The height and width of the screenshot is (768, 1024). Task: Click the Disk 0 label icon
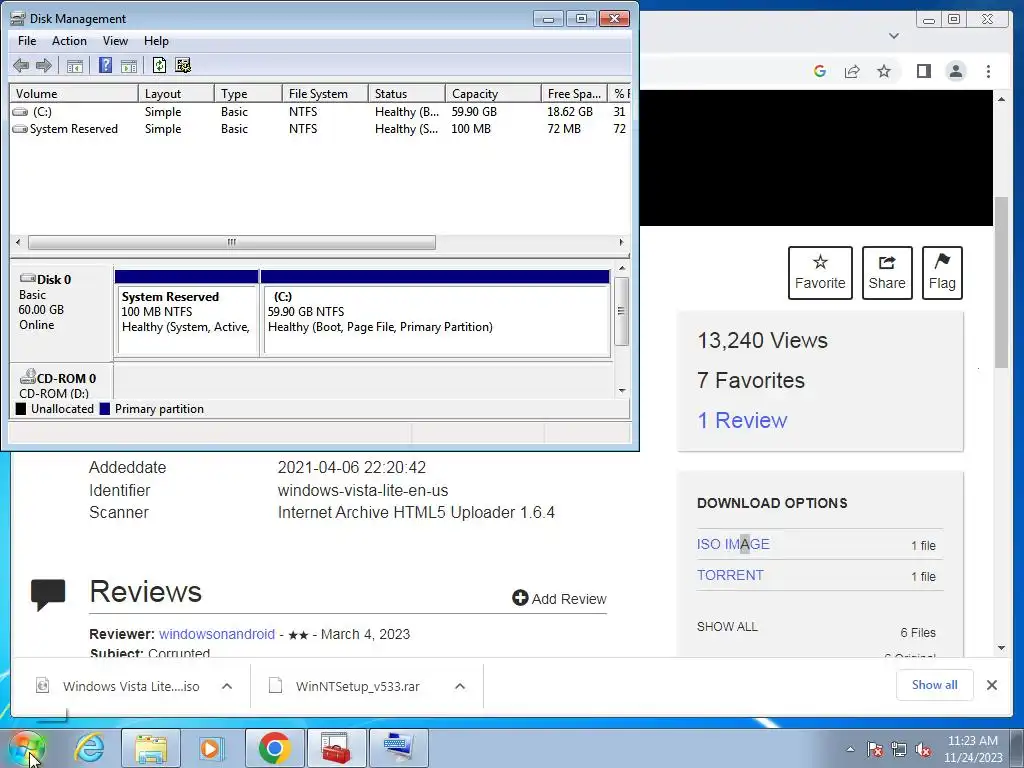click(27, 279)
